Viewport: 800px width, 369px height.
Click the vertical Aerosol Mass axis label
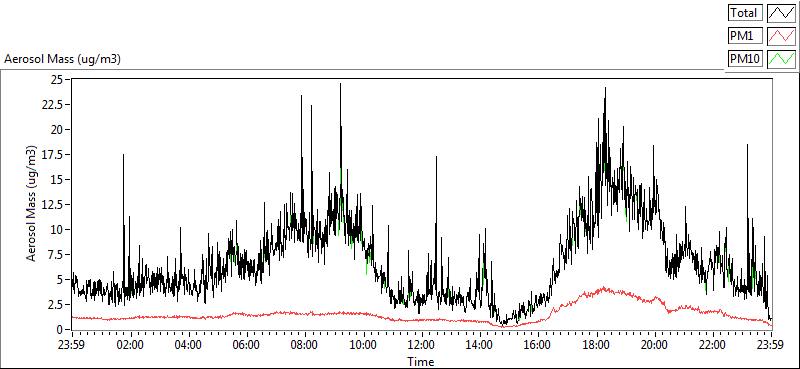(31, 204)
